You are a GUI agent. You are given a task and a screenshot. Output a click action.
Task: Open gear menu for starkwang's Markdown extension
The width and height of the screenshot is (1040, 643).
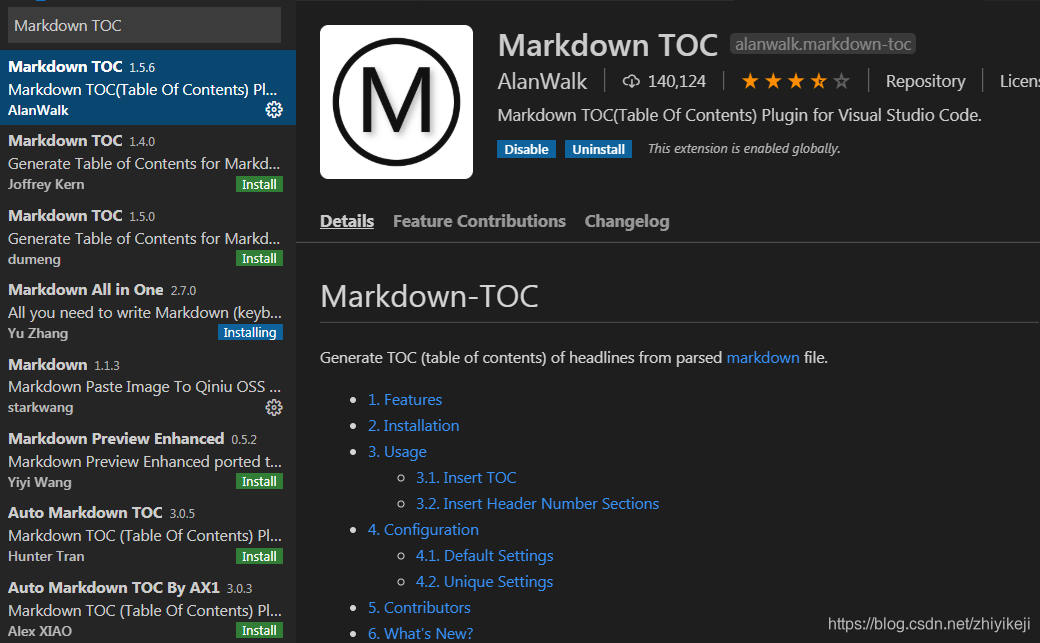(274, 407)
